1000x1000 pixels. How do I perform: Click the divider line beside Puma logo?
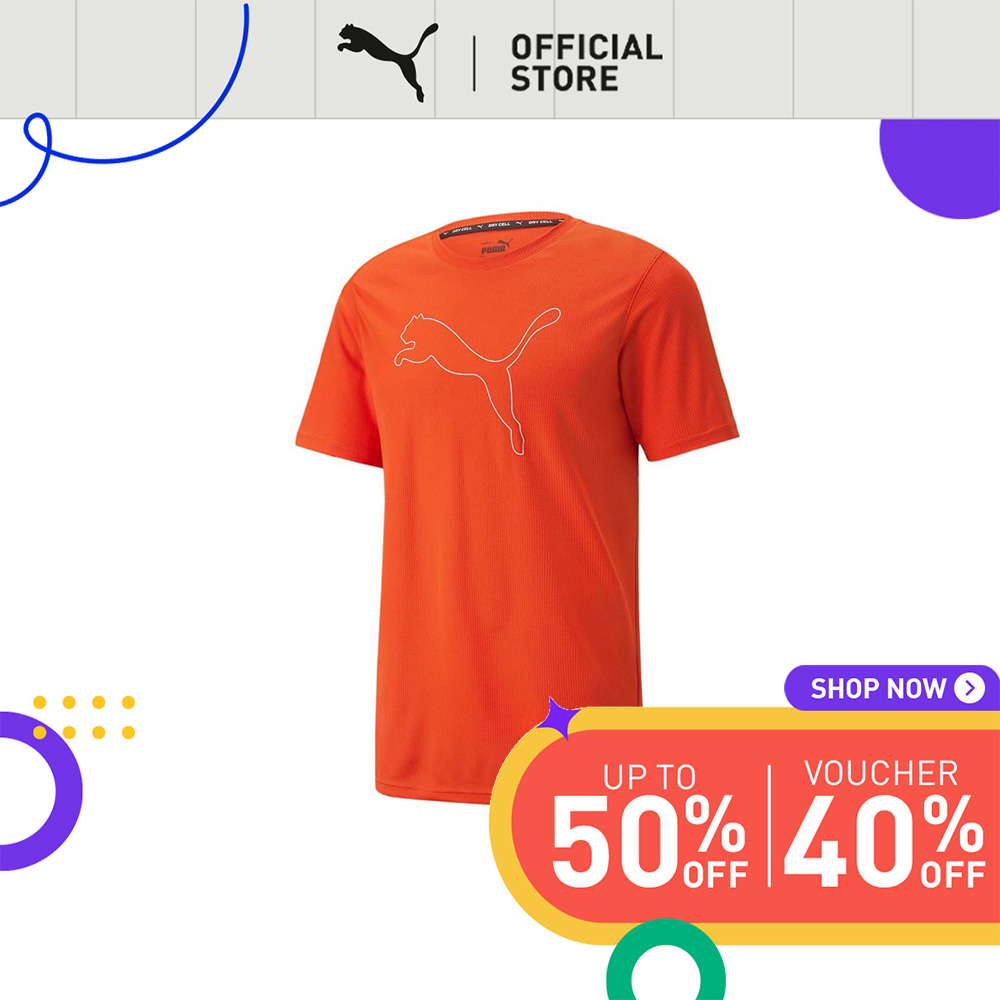[474, 63]
